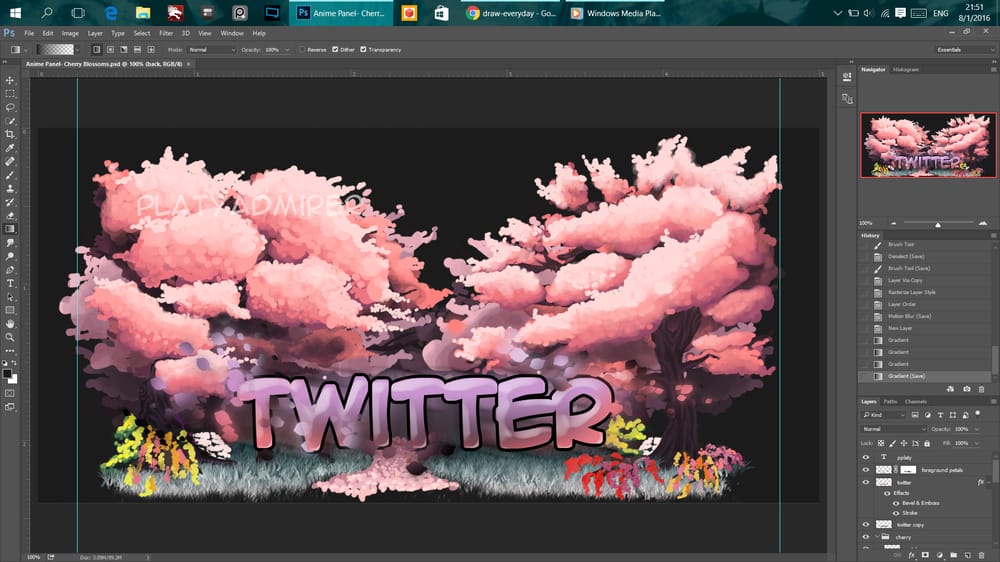Switch to the Paths tab
Image resolution: width=1000 pixels, height=562 pixels.
click(x=890, y=401)
